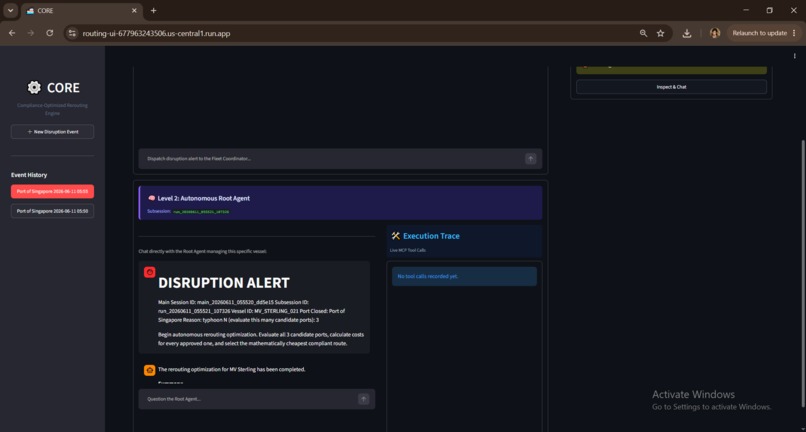Click the CORE gear logo icon
This screenshot has height=432, width=806.
coord(34,87)
